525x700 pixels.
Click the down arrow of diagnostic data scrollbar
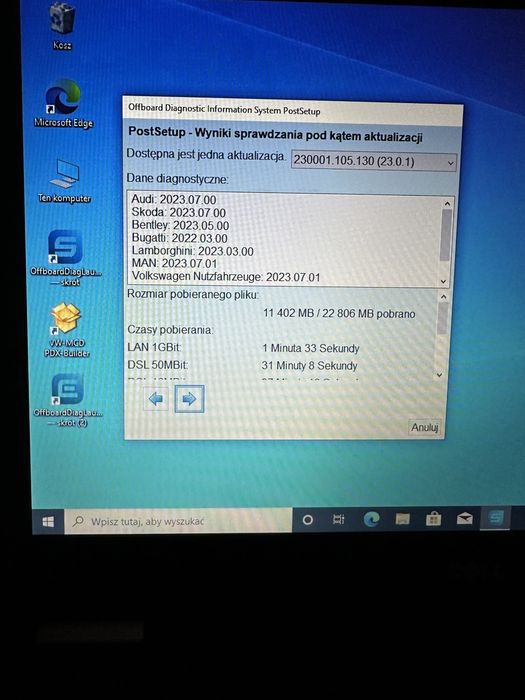coord(443,281)
